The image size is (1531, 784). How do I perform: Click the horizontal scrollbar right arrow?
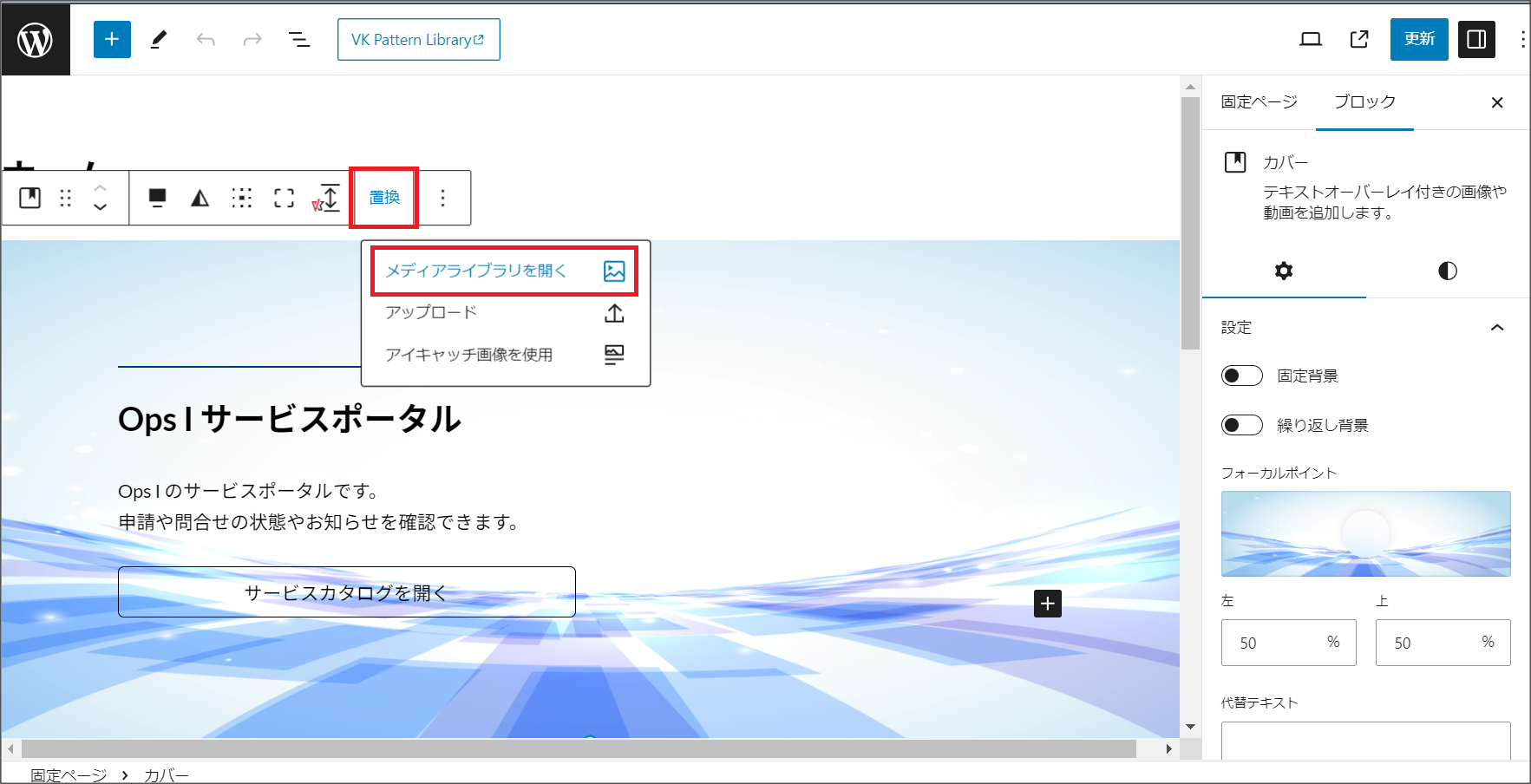click(x=1168, y=748)
